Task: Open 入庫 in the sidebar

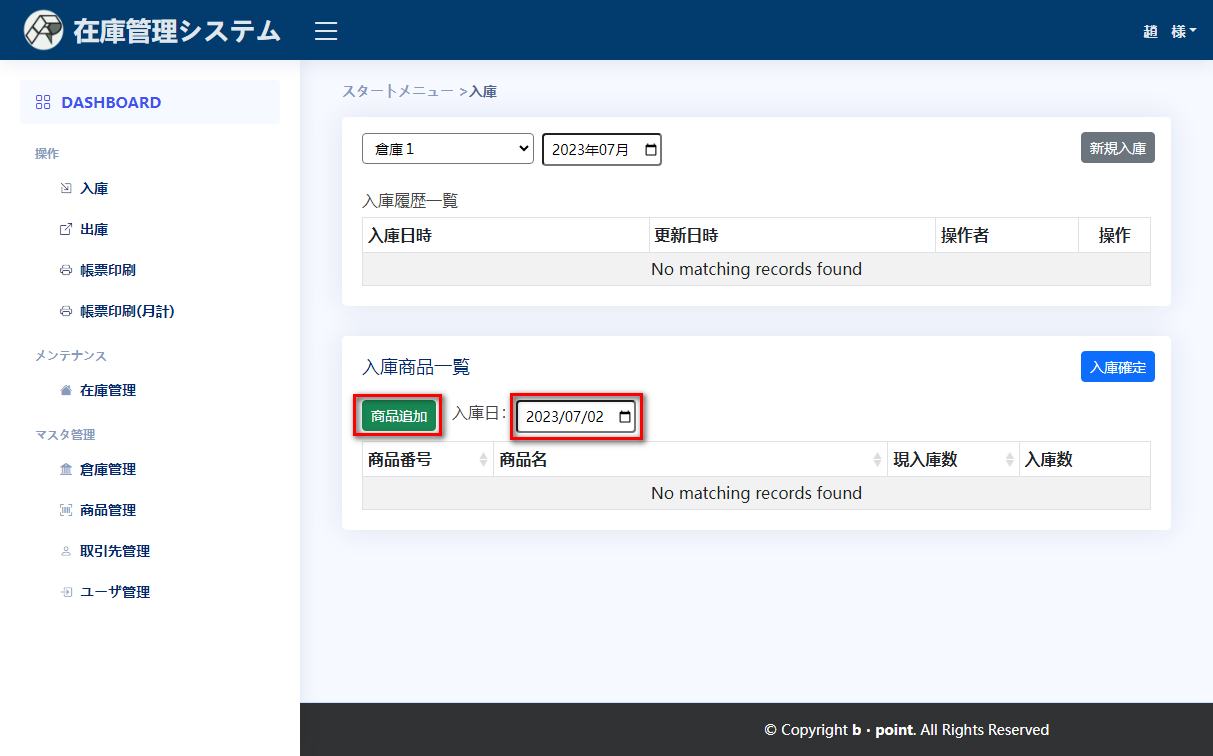Action: point(94,188)
